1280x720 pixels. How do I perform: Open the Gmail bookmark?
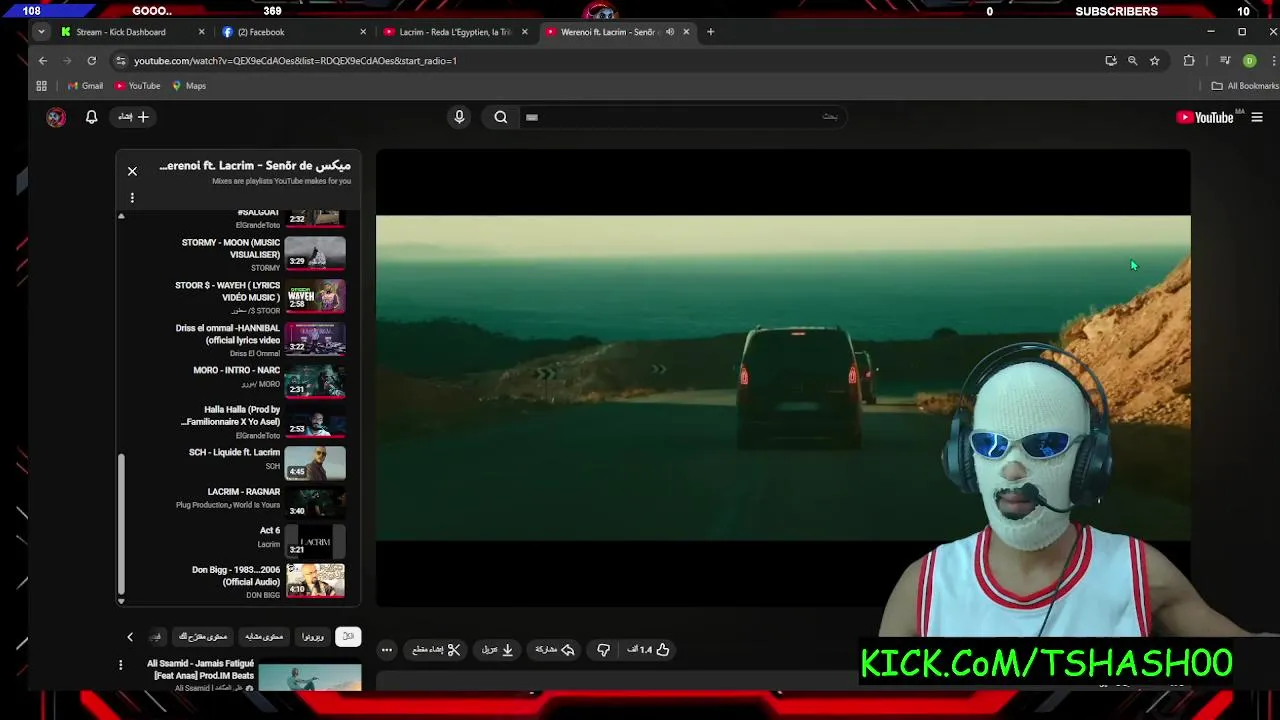point(85,86)
